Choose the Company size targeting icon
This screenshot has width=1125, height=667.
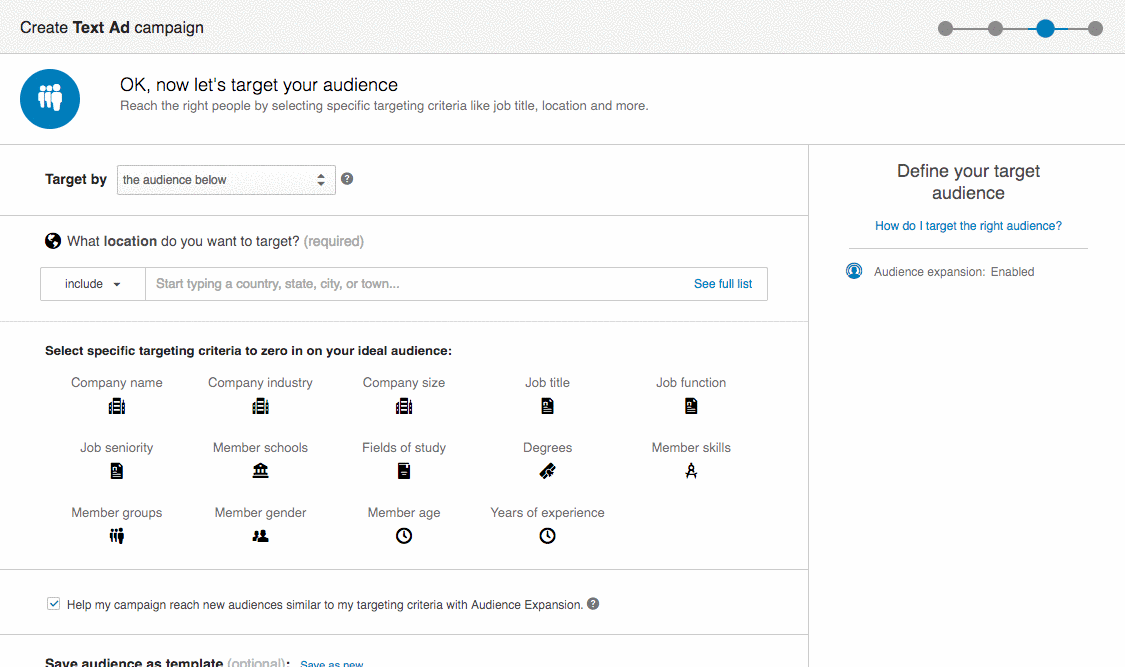404,406
